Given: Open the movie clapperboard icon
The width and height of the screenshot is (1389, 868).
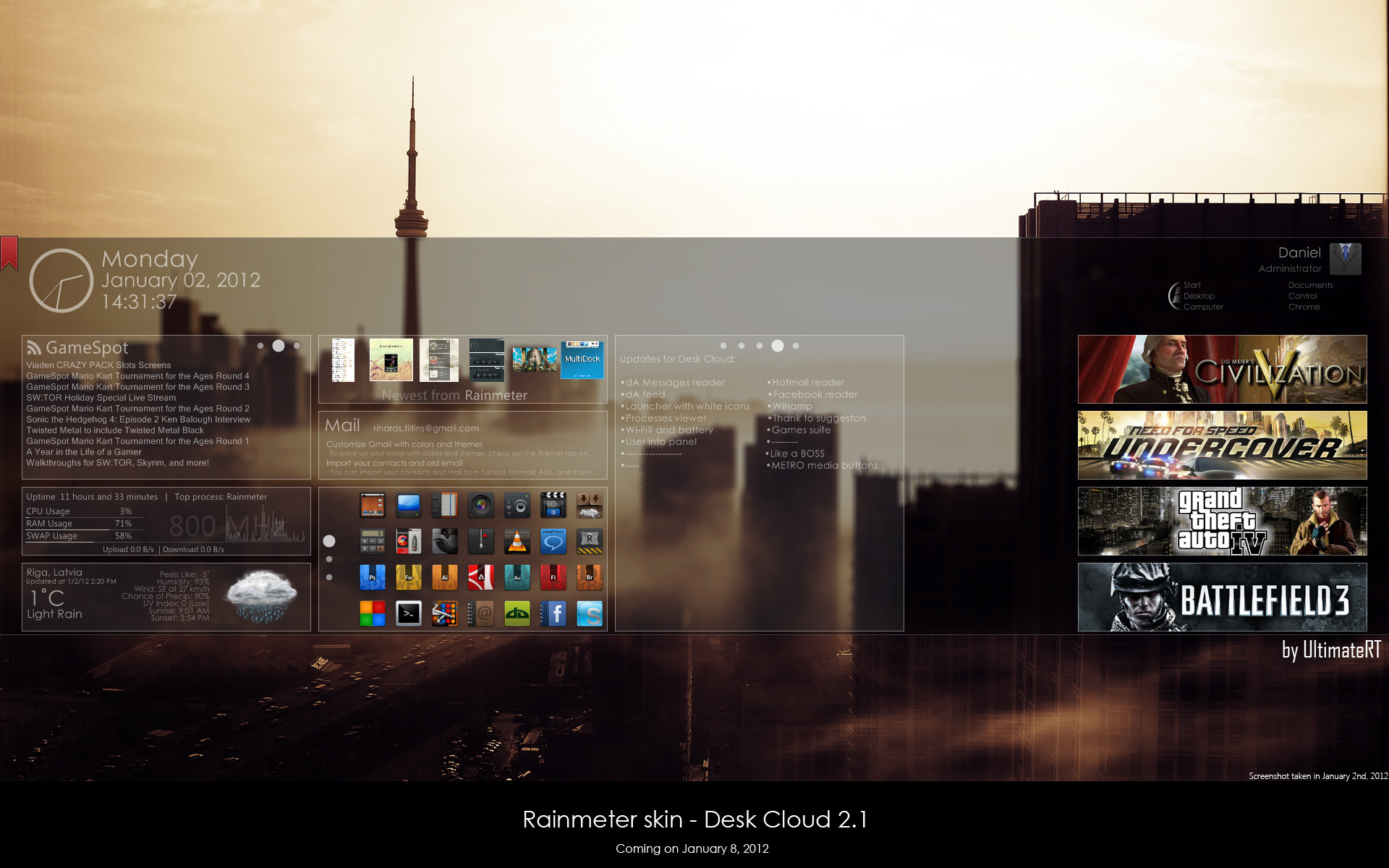Looking at the screenshot, I should (553, 505).
